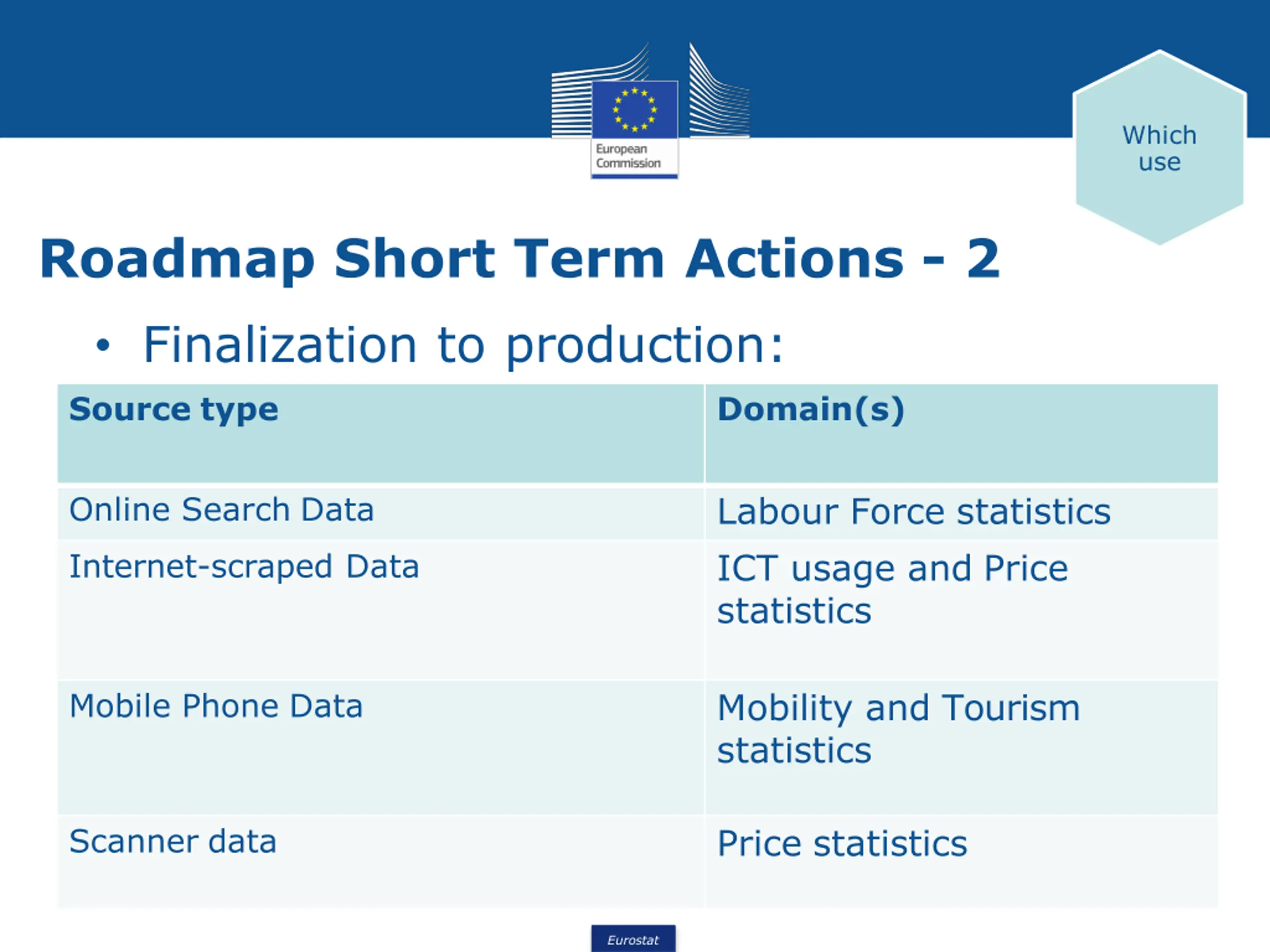Image resolution: width=1270 pixels, height=952 pixels.
Task: Click the 'ICT usage and Price statistics' cell
Action: (962, 610)
